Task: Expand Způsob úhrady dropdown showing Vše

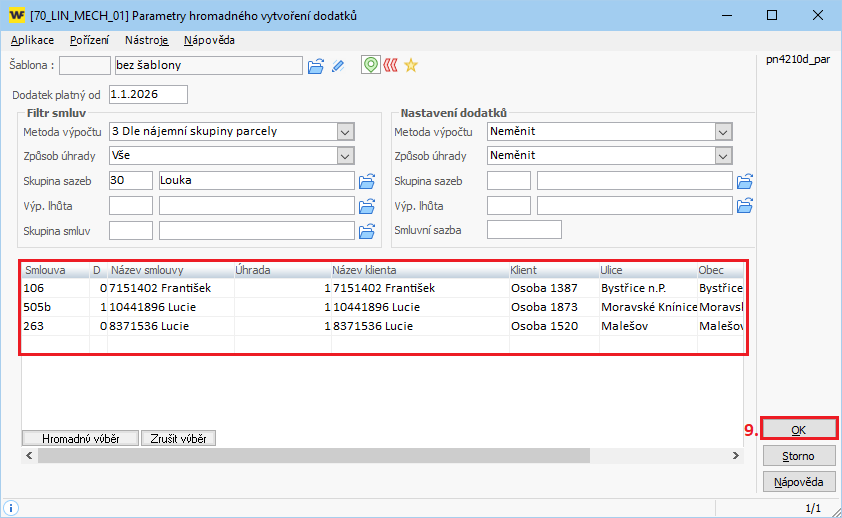Action: (x=346, y=156)
